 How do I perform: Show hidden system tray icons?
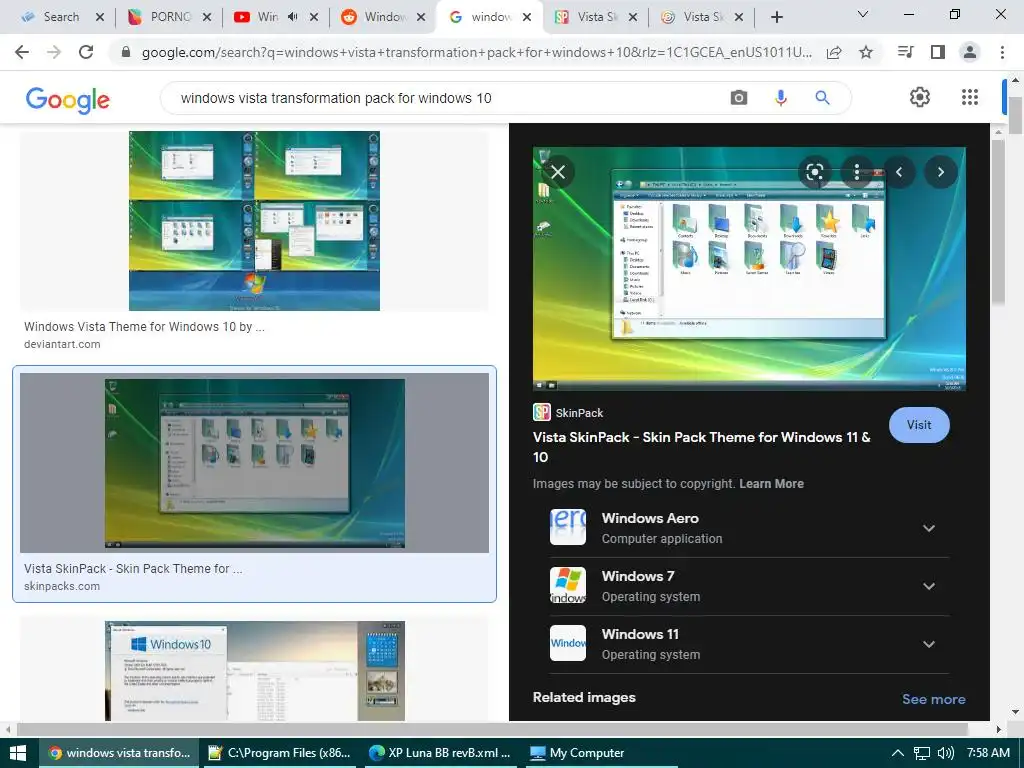(897, 753)
